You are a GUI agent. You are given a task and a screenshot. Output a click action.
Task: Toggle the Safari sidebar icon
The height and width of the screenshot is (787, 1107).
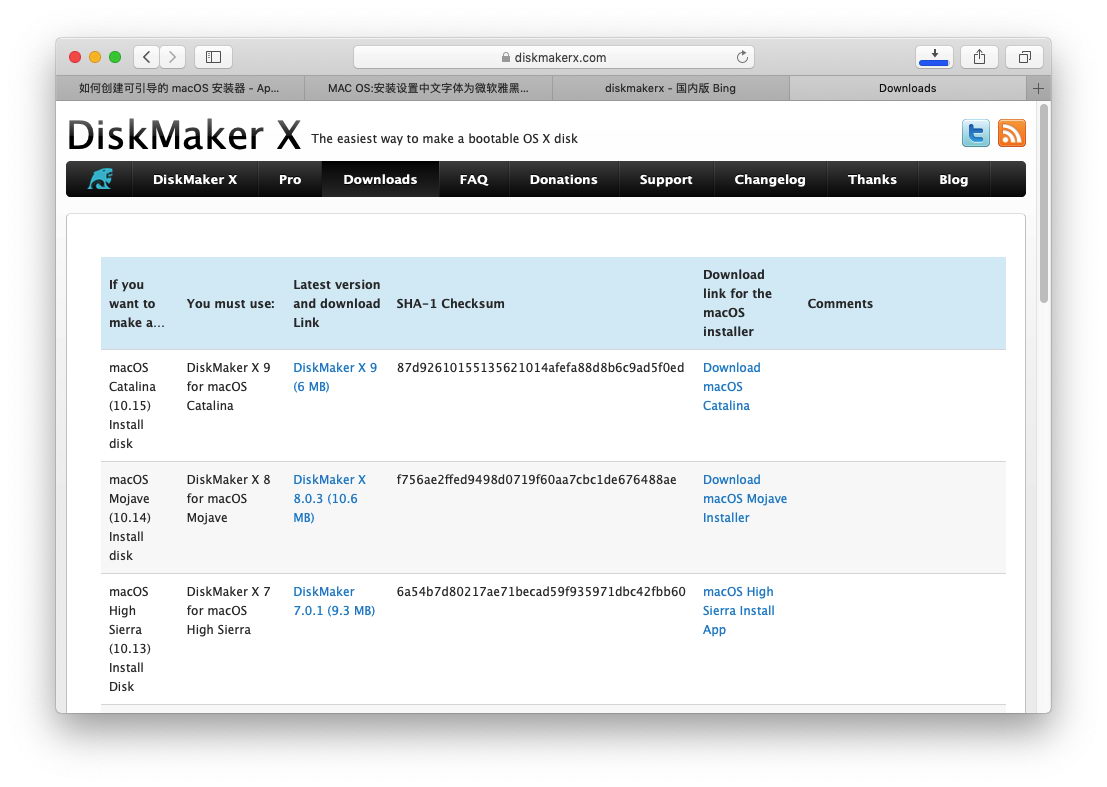coord(213,57)
